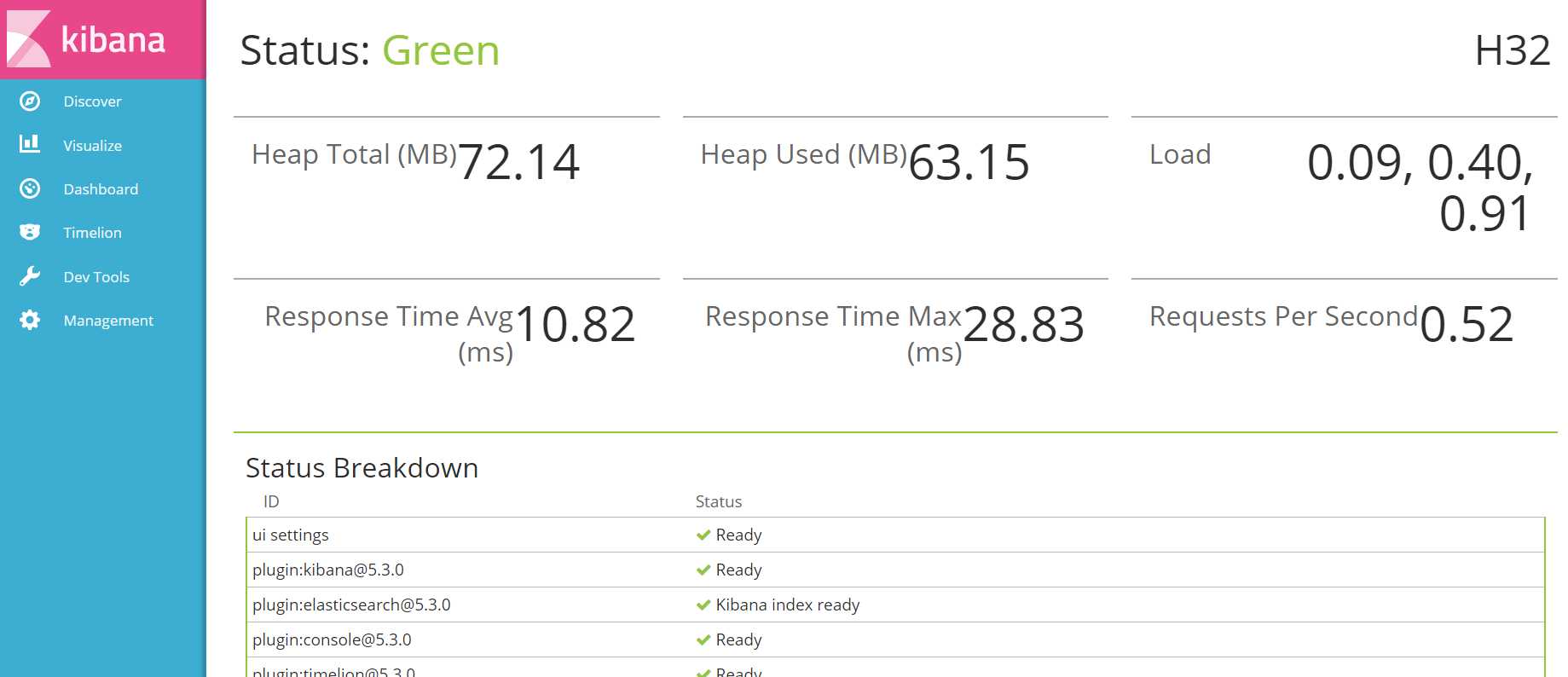The width and height of the screenshot is (1568, 677).
Task: Click Ready status of ui settings
Action: click(738, 535)
